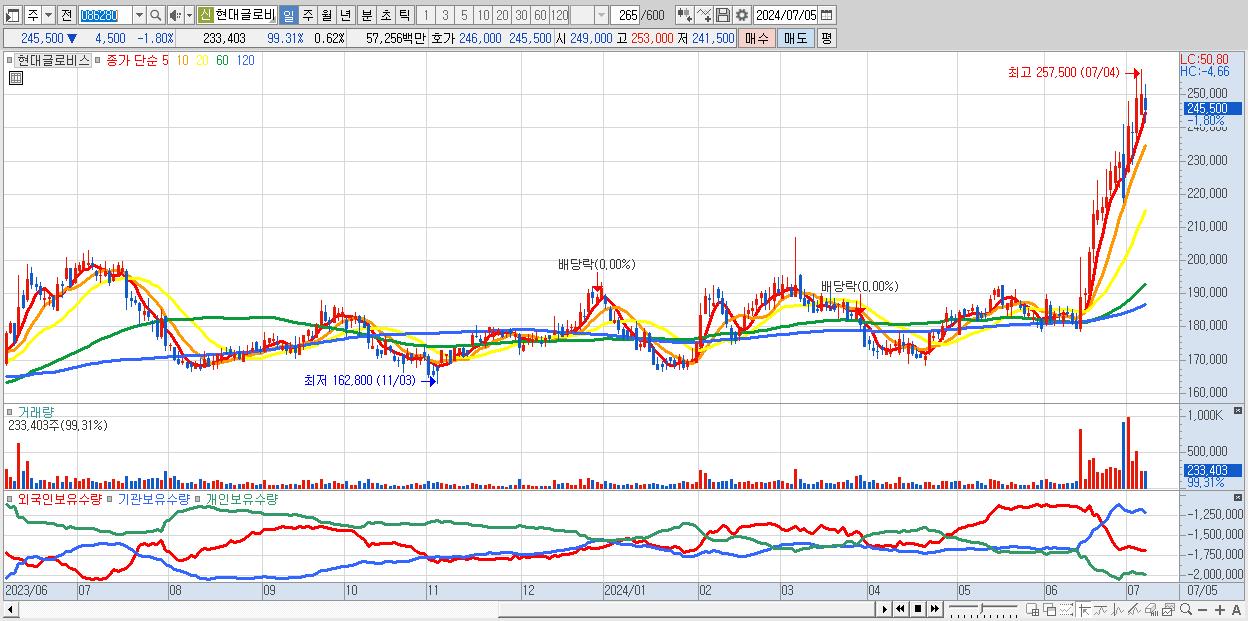Screen dimensions: 1248x621
Task: Click the magnifier zoom icon in bottom toolbar
Action: tap(1185, 610)
